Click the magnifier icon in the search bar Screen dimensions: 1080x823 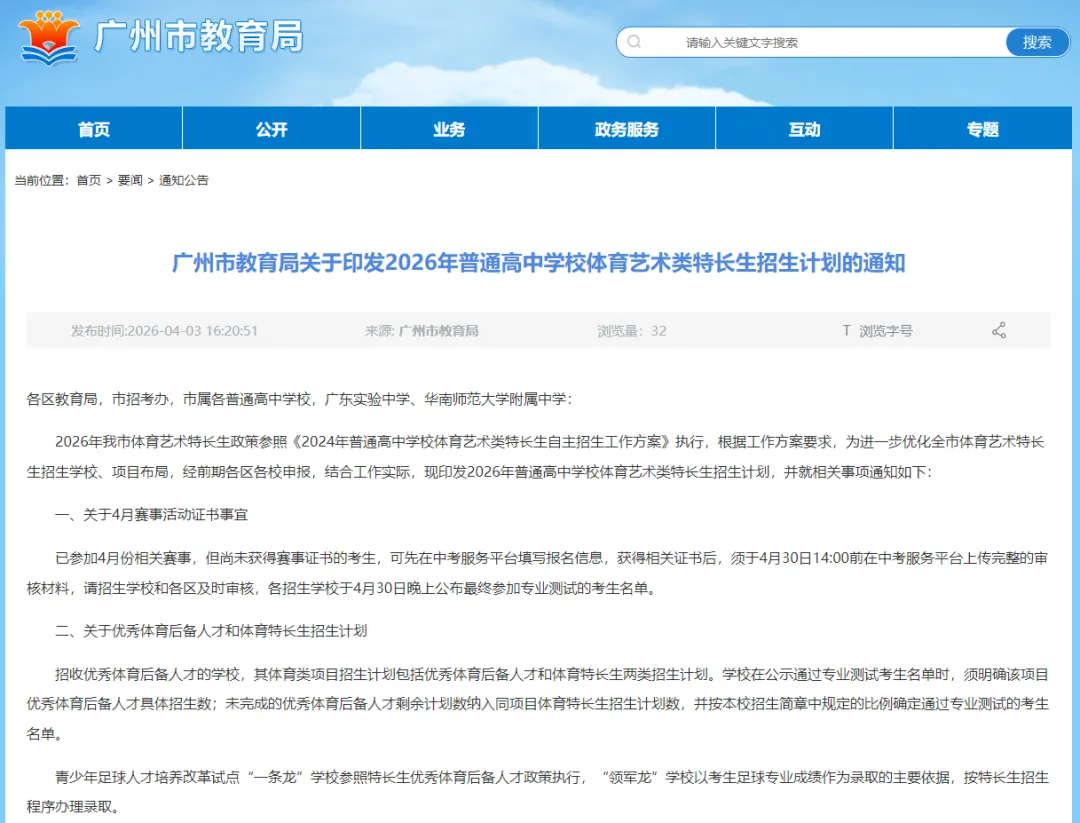[x=634, y=42]
